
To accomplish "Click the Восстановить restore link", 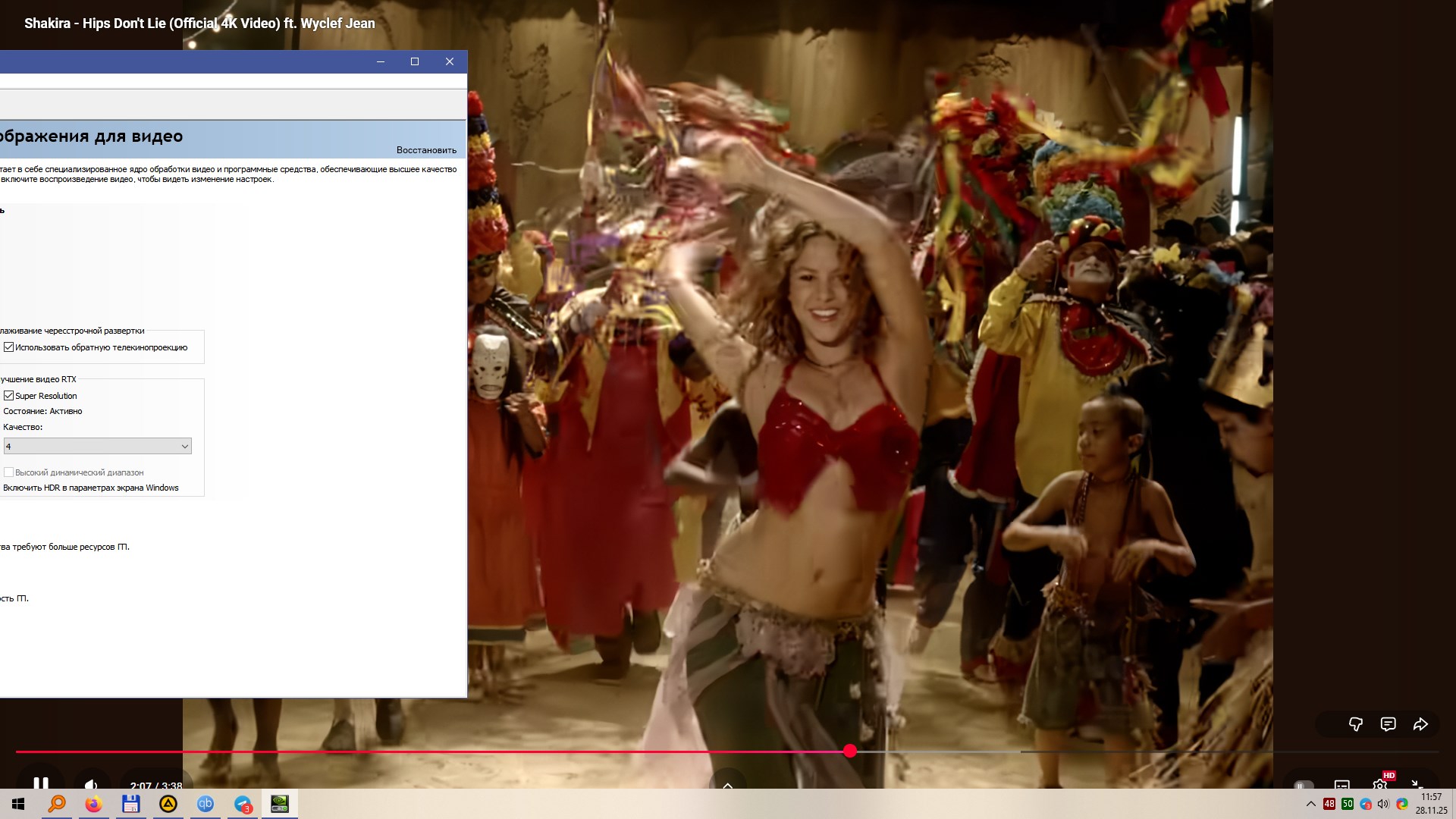I will (x=426, y=150).
